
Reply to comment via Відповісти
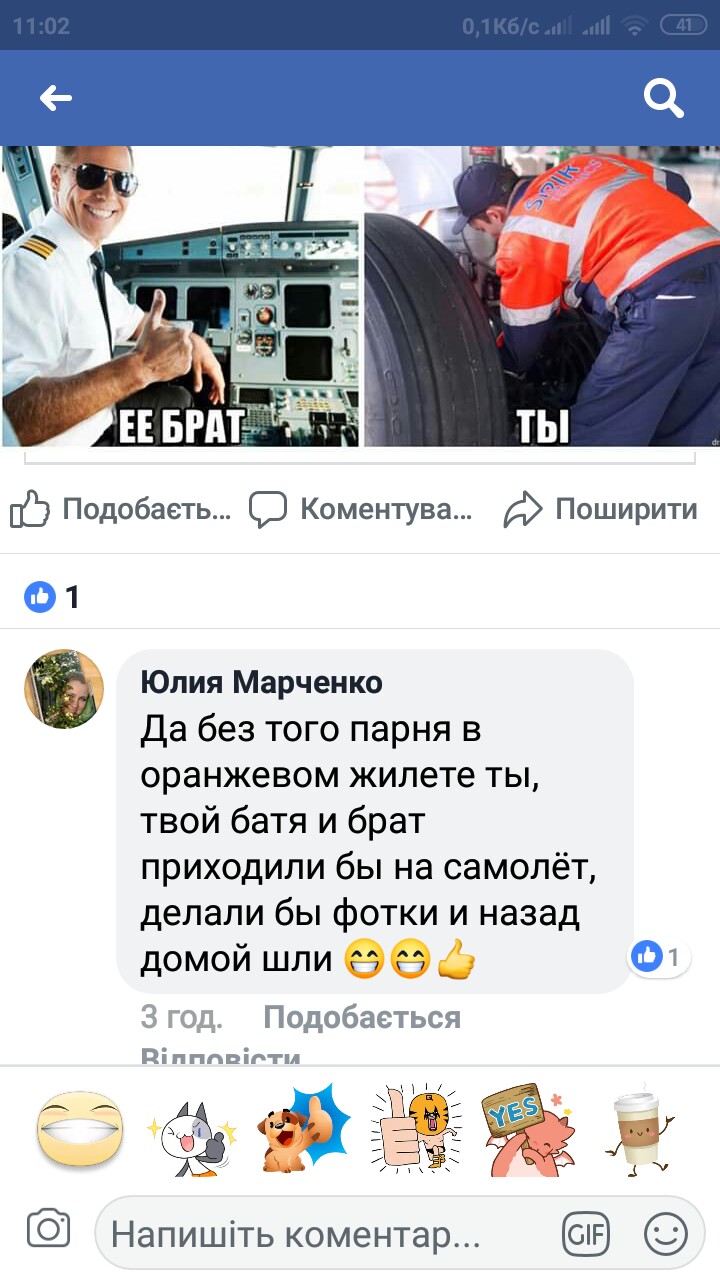(x=221, y=1058)
